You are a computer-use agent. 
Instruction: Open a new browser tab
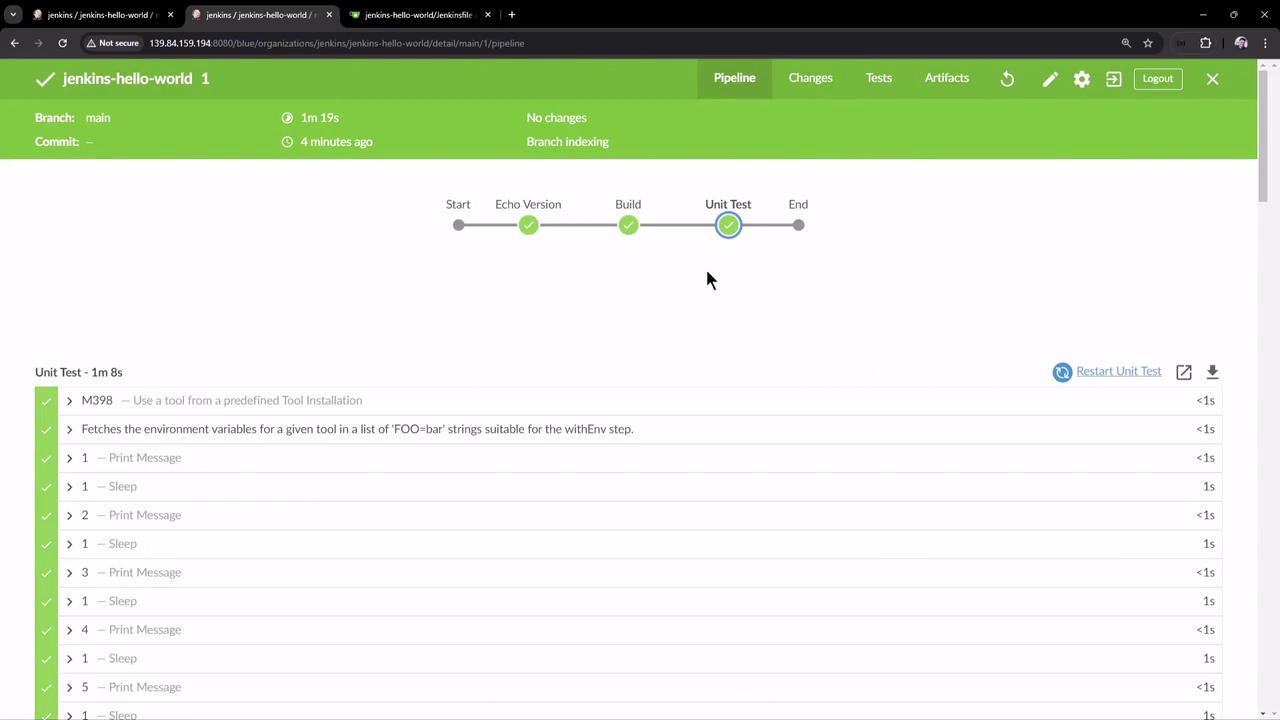(511, 15)
